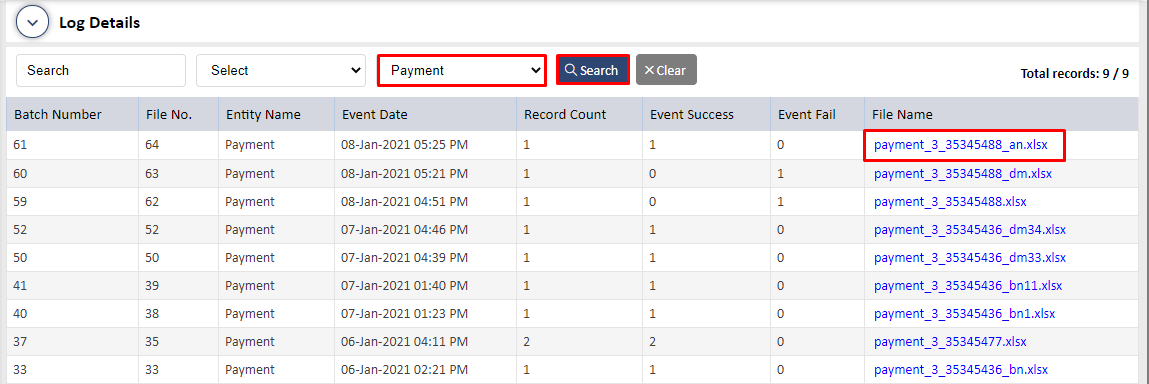Collapse the Log Details section chevron
Image resolution: width=1149 pixels, height=384 pixels.
(x=32, y=22)
